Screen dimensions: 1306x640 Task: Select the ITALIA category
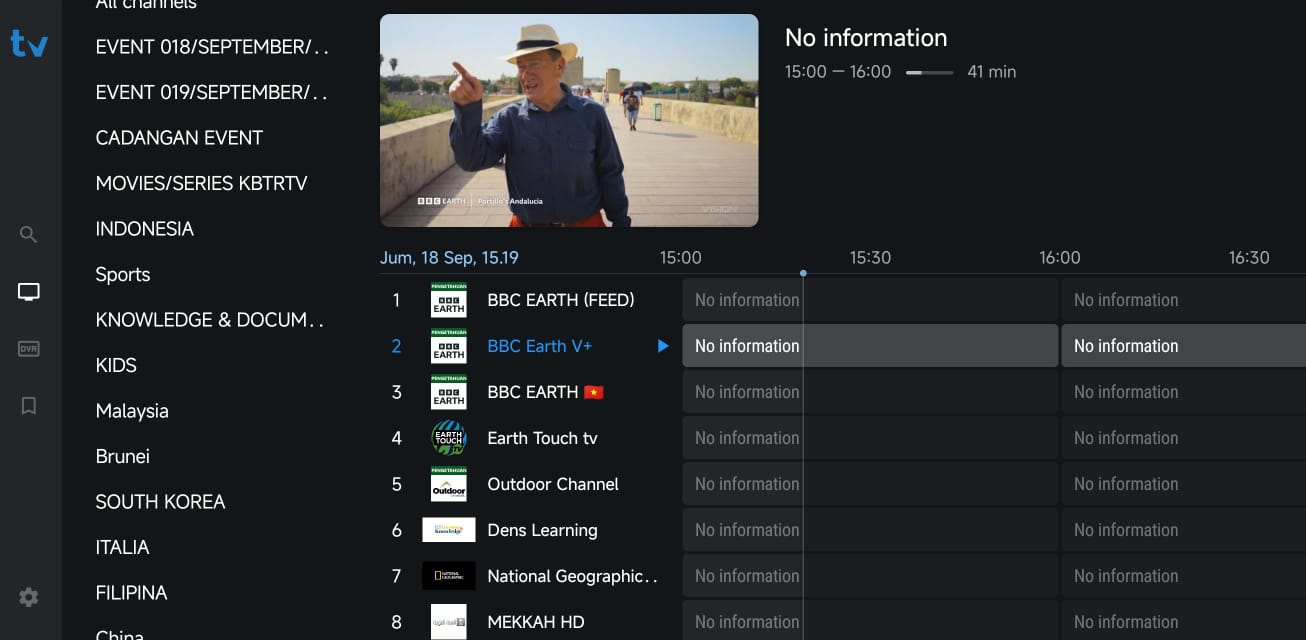(122, 548)
